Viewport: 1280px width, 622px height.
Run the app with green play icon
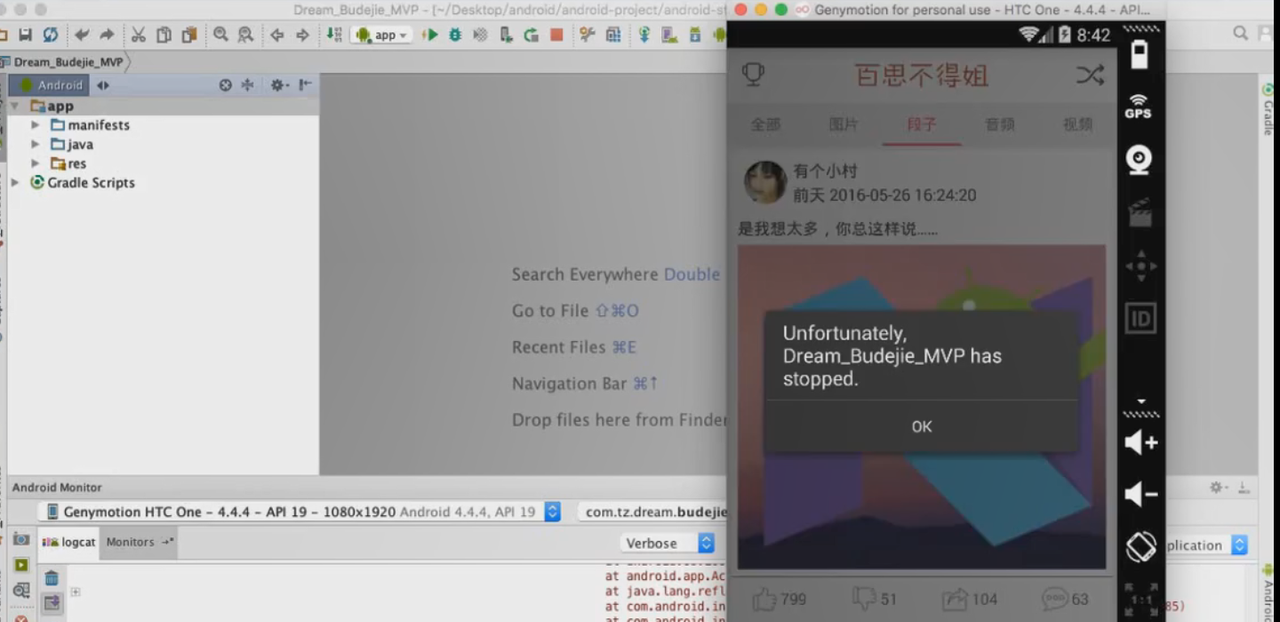click(x=430, y=35)
